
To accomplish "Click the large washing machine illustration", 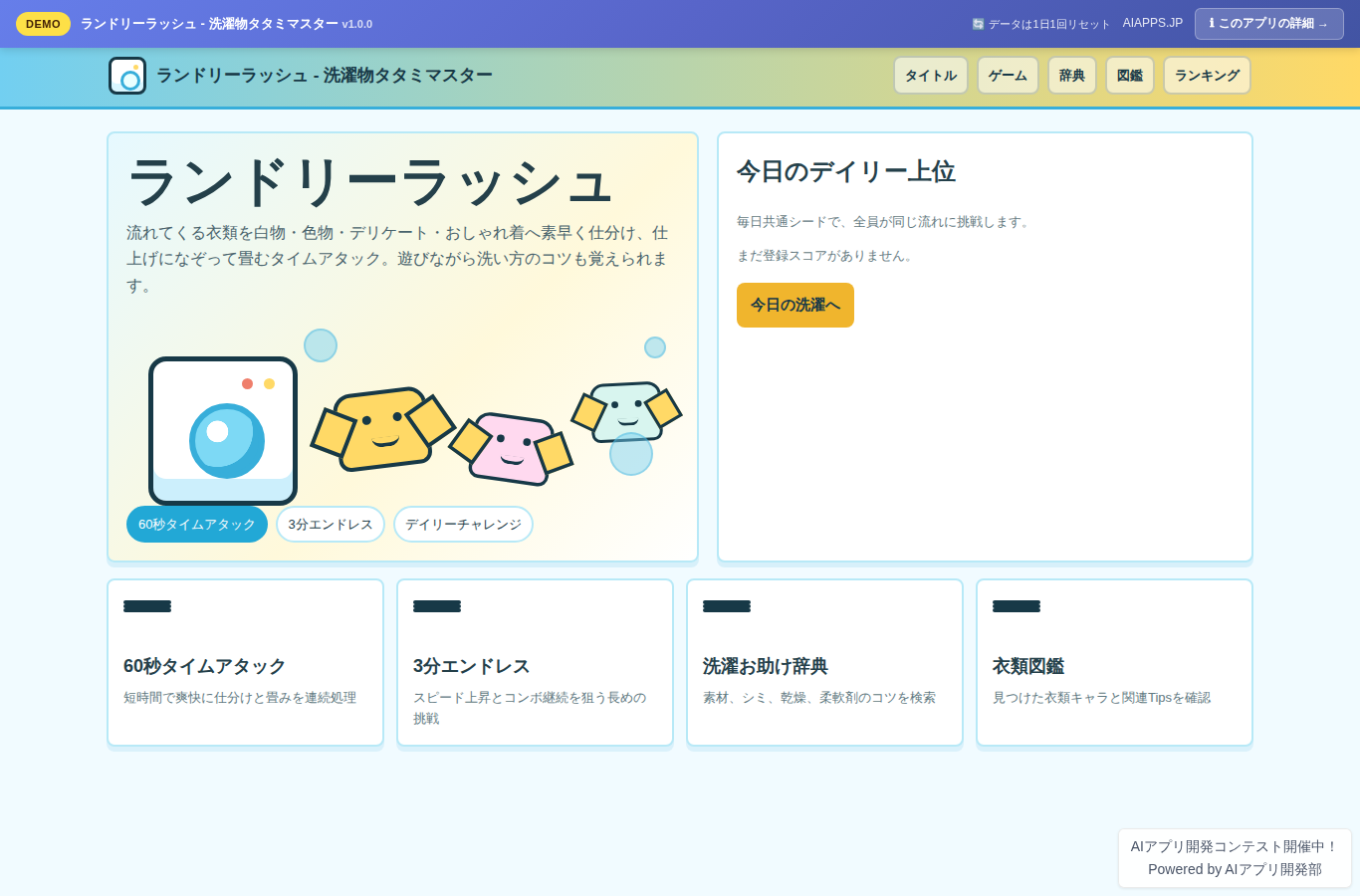I will [223, 431].
